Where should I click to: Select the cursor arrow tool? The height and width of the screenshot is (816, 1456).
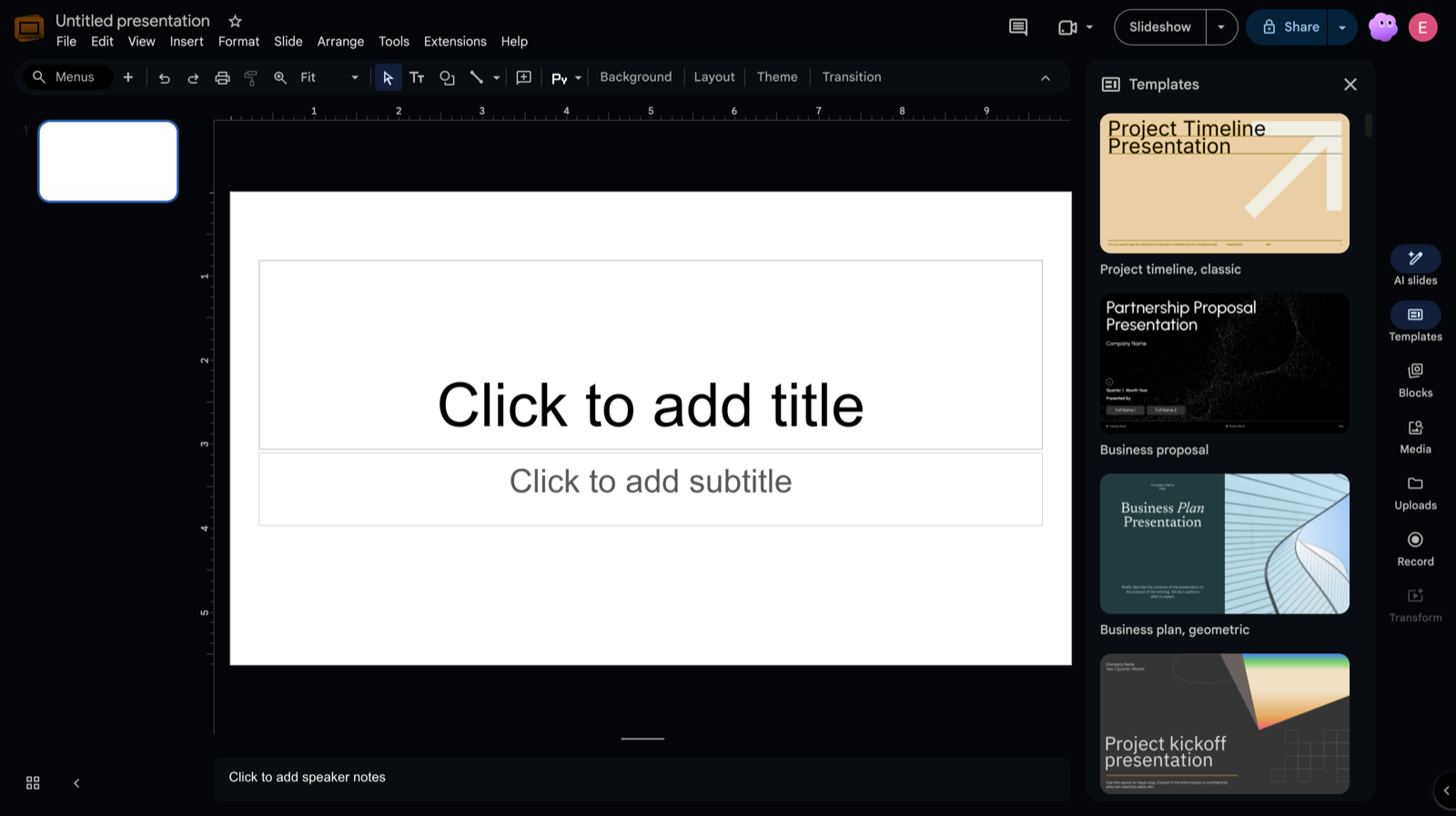[x=388, y=78]
